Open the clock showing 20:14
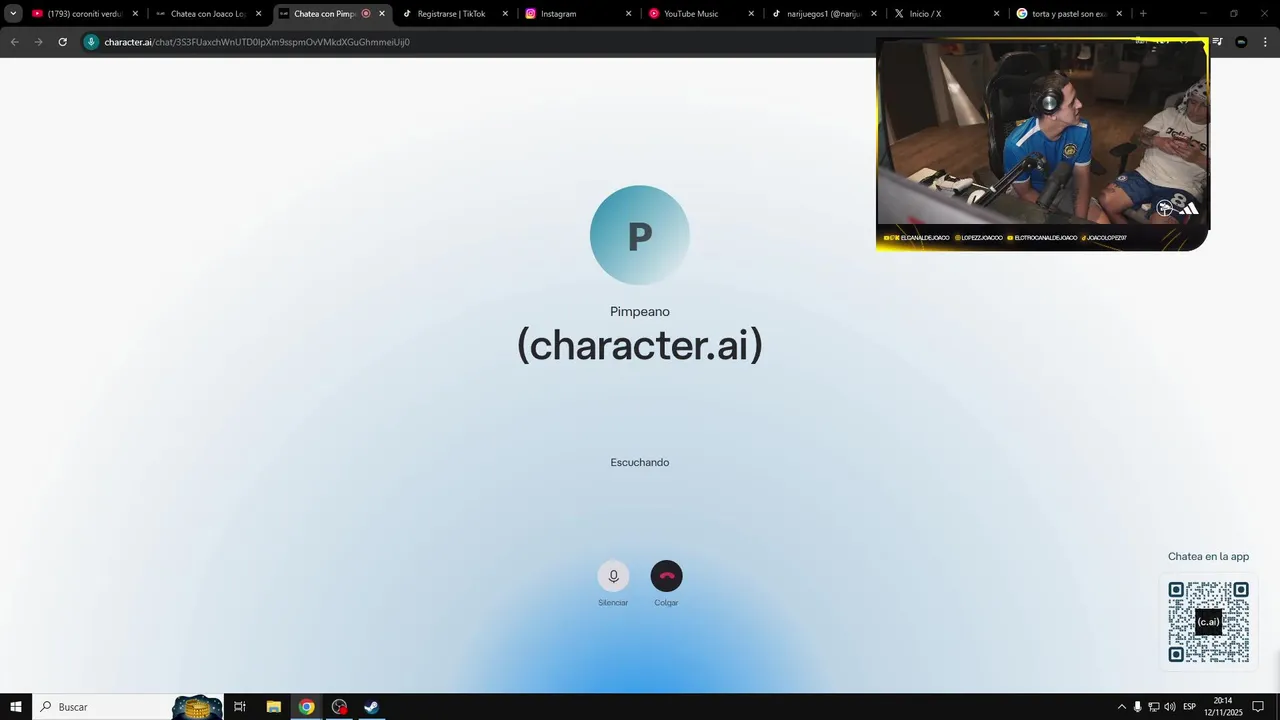 pos(1223,707)
